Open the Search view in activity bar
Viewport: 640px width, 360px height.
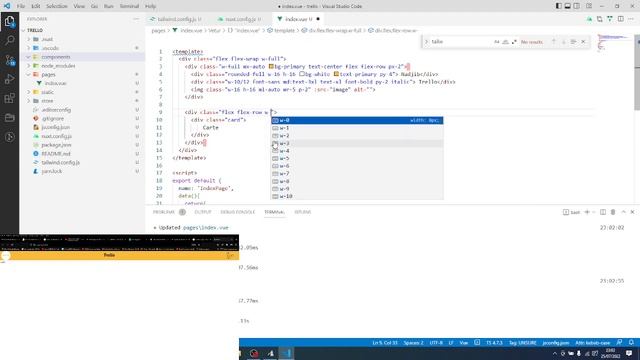pyautogui.click(x=9, y=40)
